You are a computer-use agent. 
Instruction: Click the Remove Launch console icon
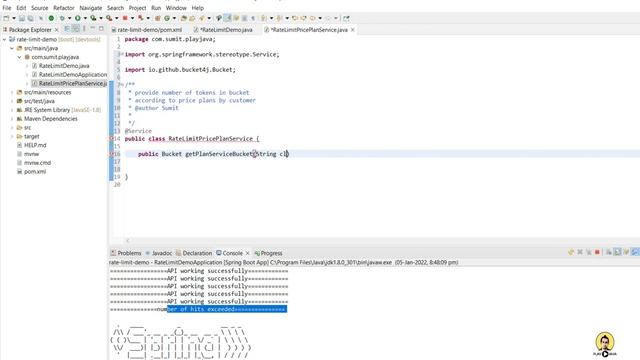pyautogui.click(x=580, y=252)
